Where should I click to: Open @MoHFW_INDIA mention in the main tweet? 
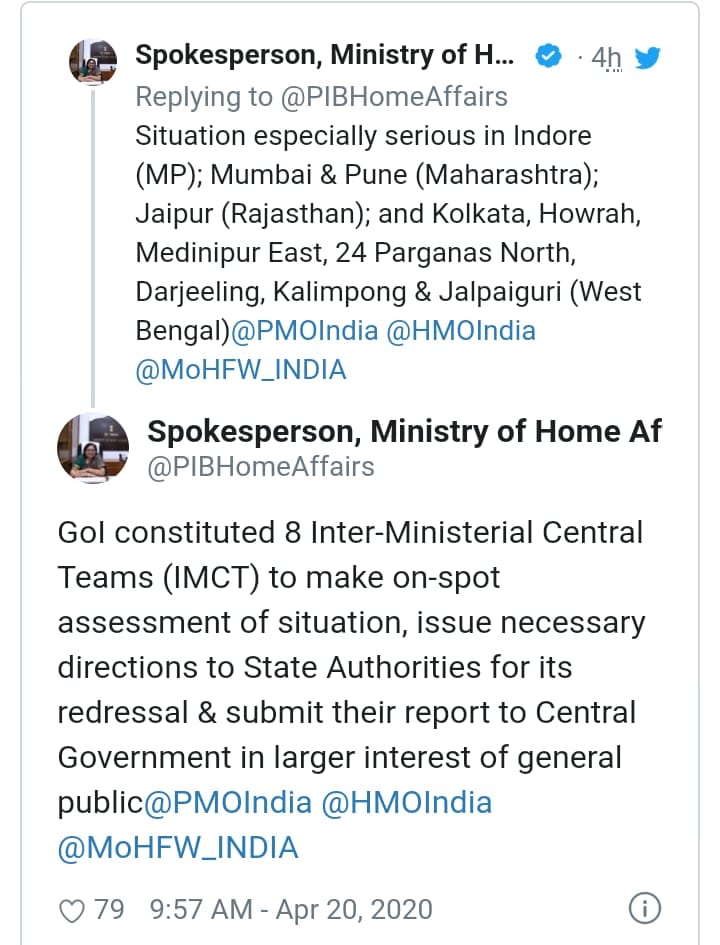coord(178,847)
